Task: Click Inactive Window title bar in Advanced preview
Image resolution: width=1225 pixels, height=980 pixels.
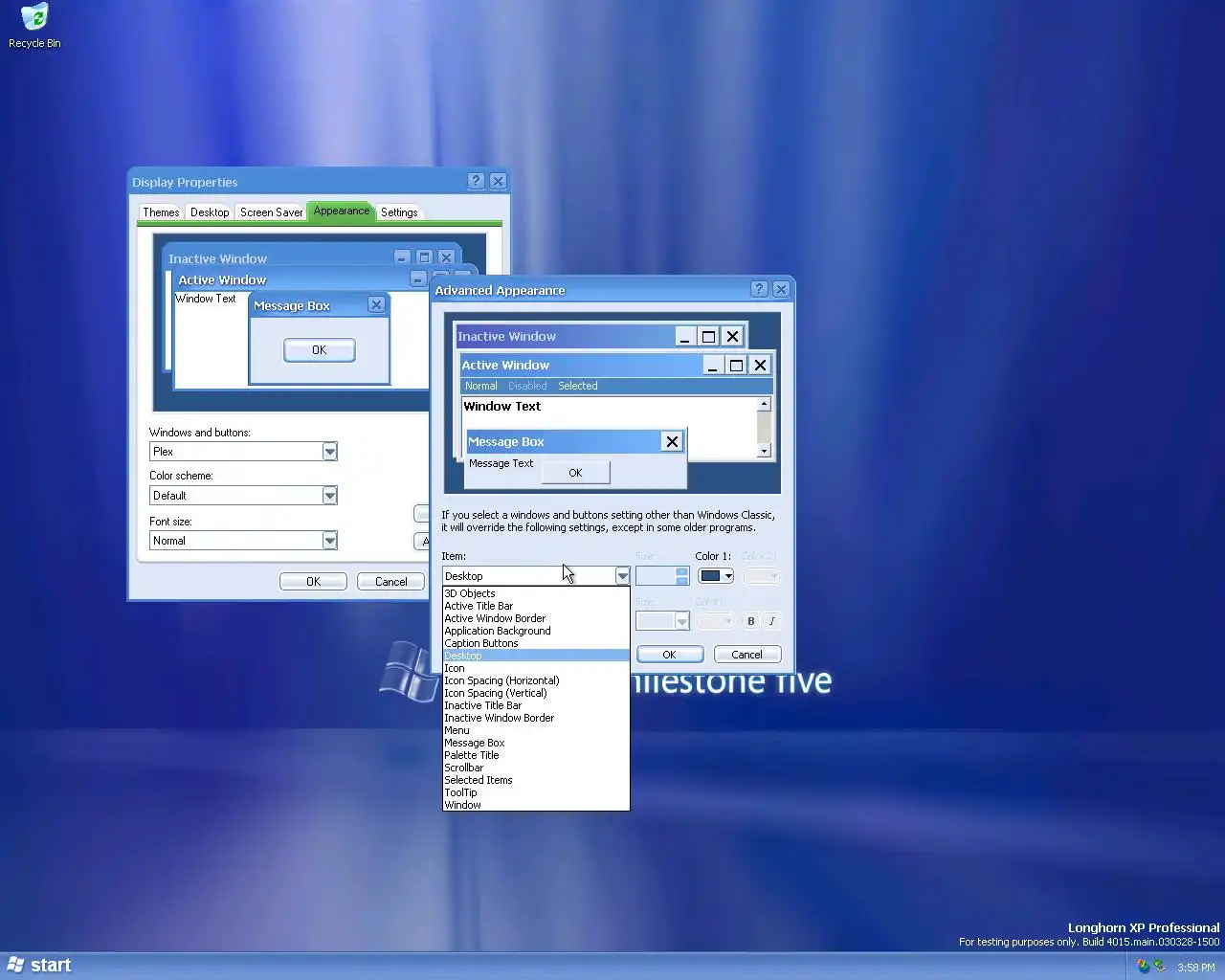Action: [601, 336]
